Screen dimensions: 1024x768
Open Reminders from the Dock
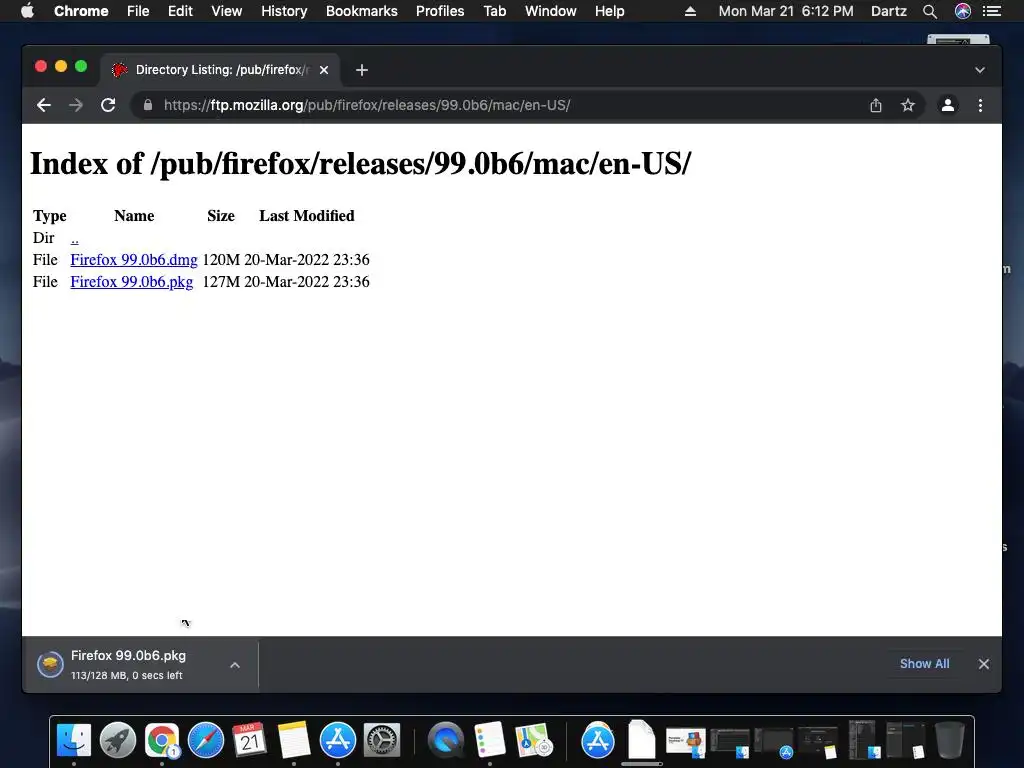coord(490,740)
